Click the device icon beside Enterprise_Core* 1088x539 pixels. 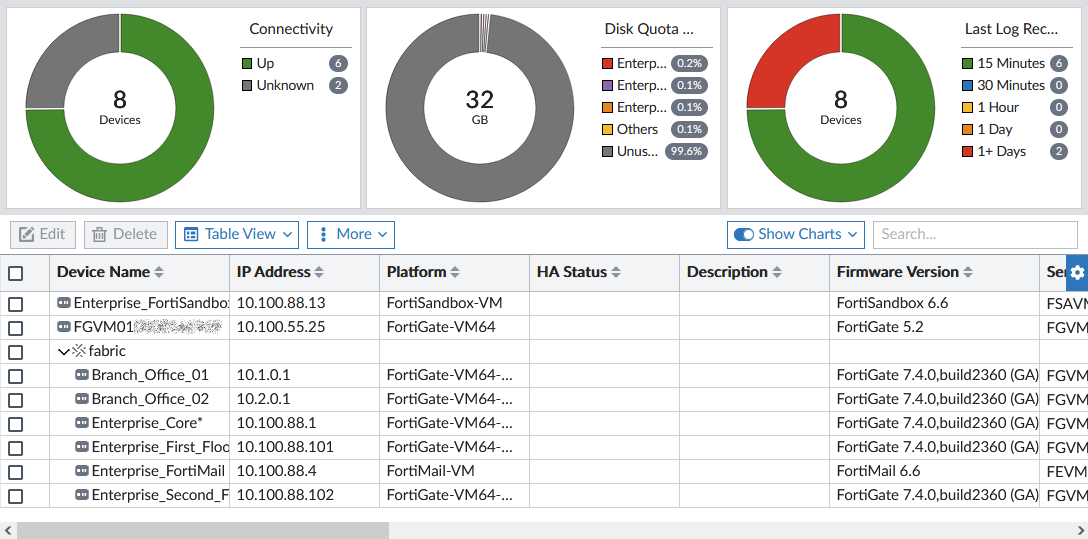pyautogui.click(x=82, y=423)
